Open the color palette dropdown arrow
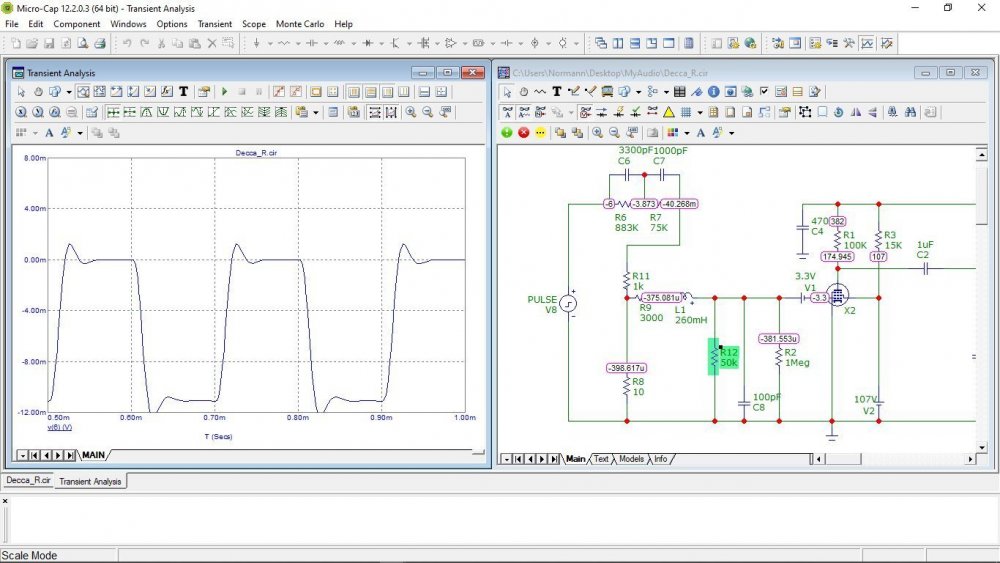The height and width of the screenshot is (563, 1000). click(687, 132)
